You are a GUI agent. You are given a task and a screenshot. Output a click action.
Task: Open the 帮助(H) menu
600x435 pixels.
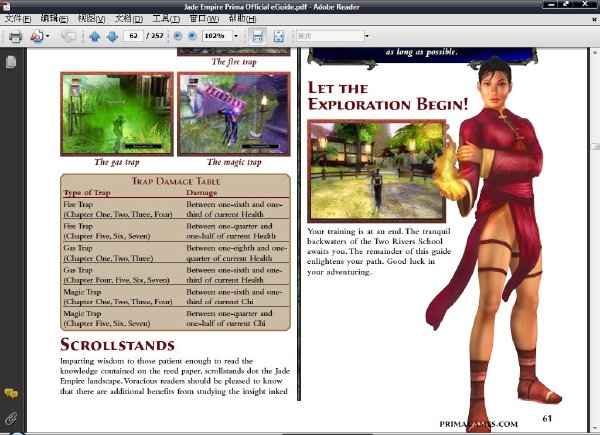point(242,18)
